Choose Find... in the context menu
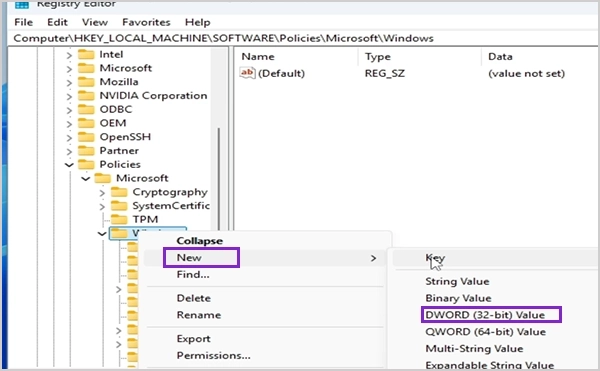Image resolution: width=600 pixels, height=371 pixels. pyautogui.click(x=193, y=275)
